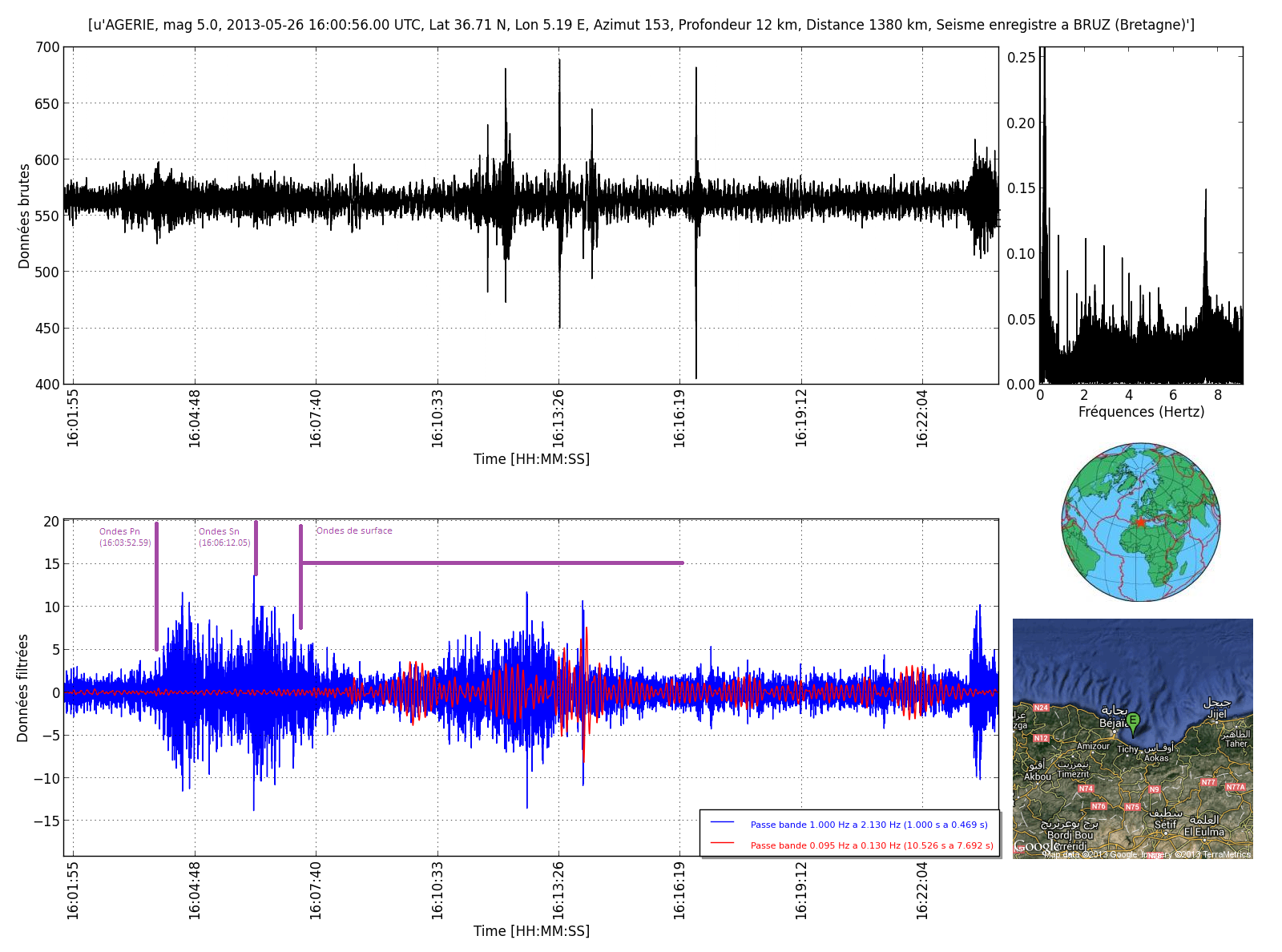Click the N12 road badge on the map
This screenshot has height=952, width=1282.
point(1041,738)
